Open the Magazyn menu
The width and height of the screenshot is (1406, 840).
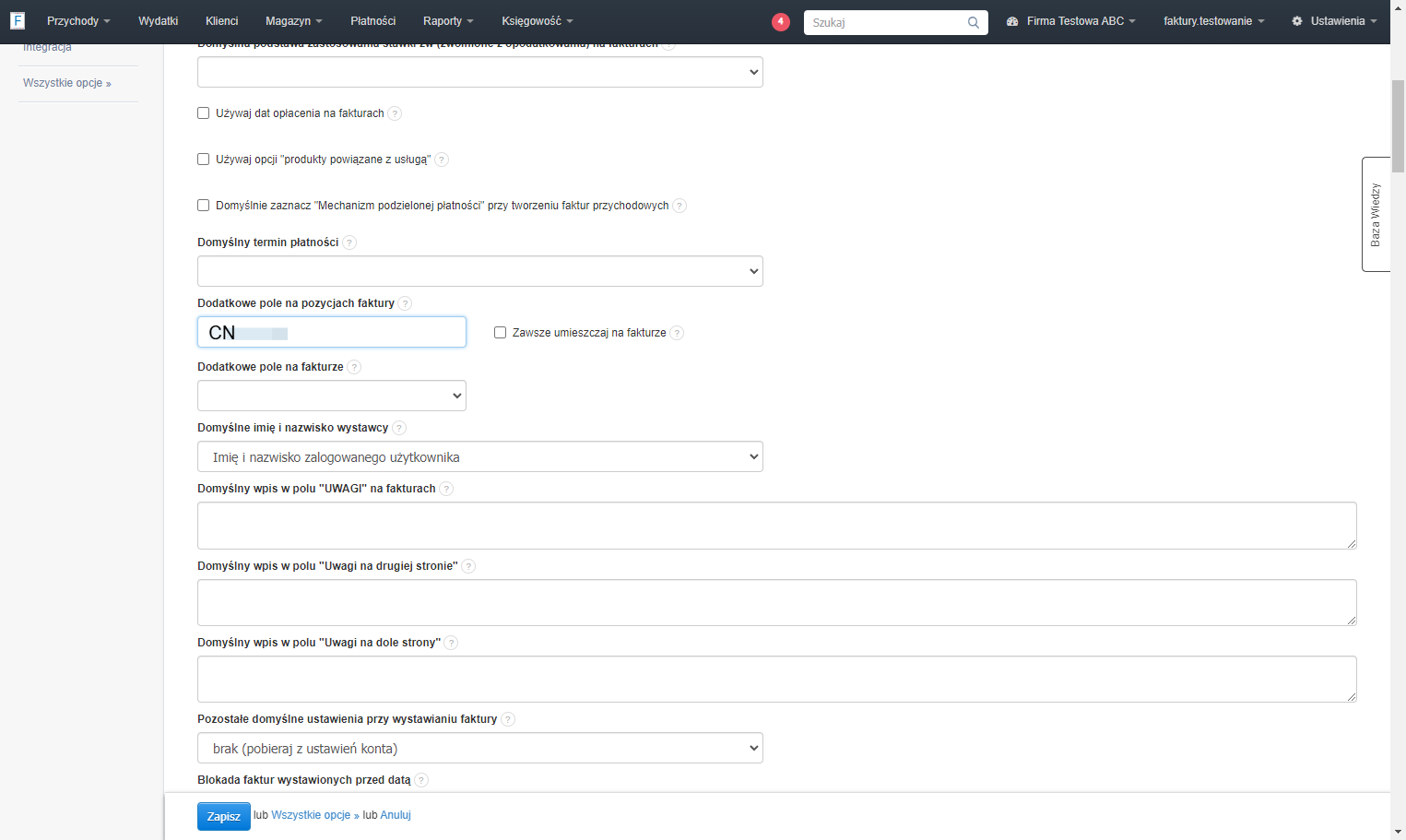point(294,21)
